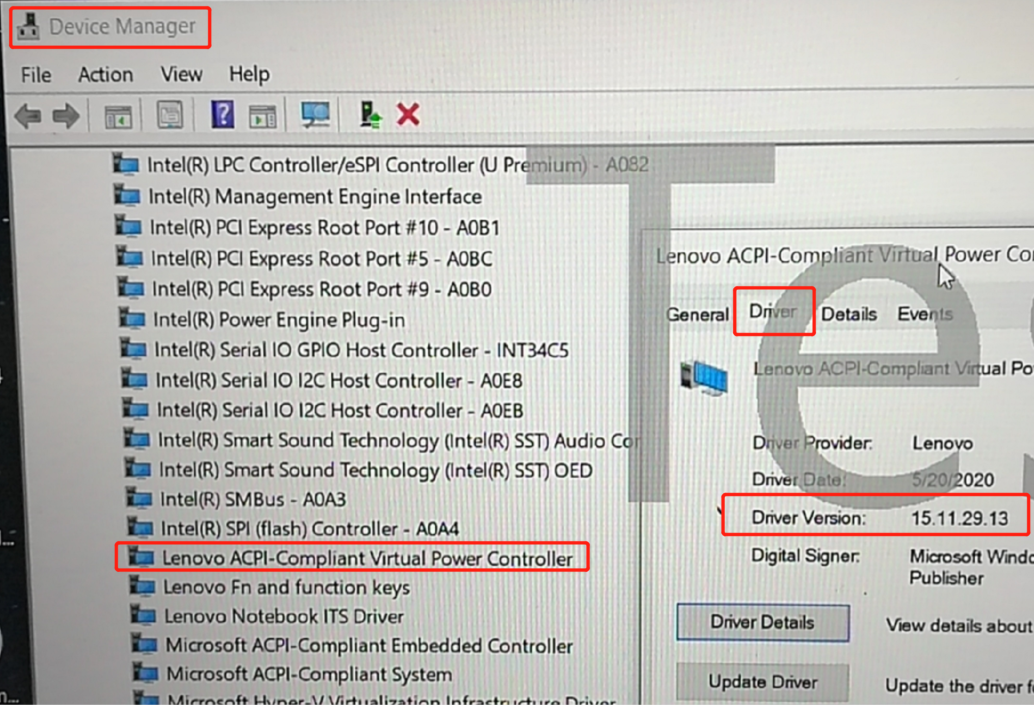Switch to the General tab

pyautogui.click(x=697, y=315)
